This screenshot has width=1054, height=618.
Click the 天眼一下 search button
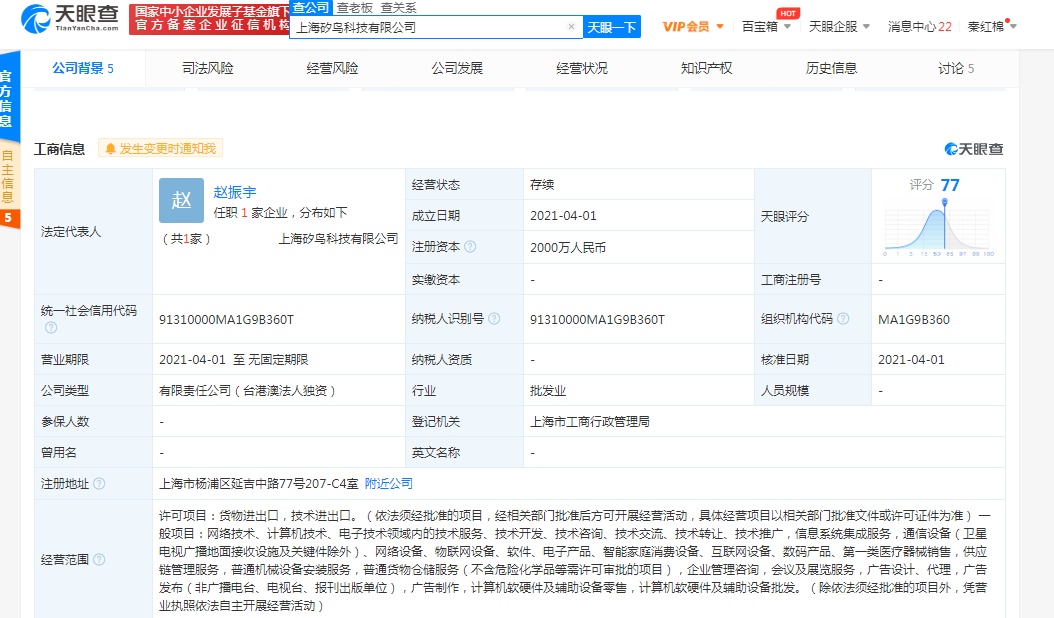tap(612, 27)
